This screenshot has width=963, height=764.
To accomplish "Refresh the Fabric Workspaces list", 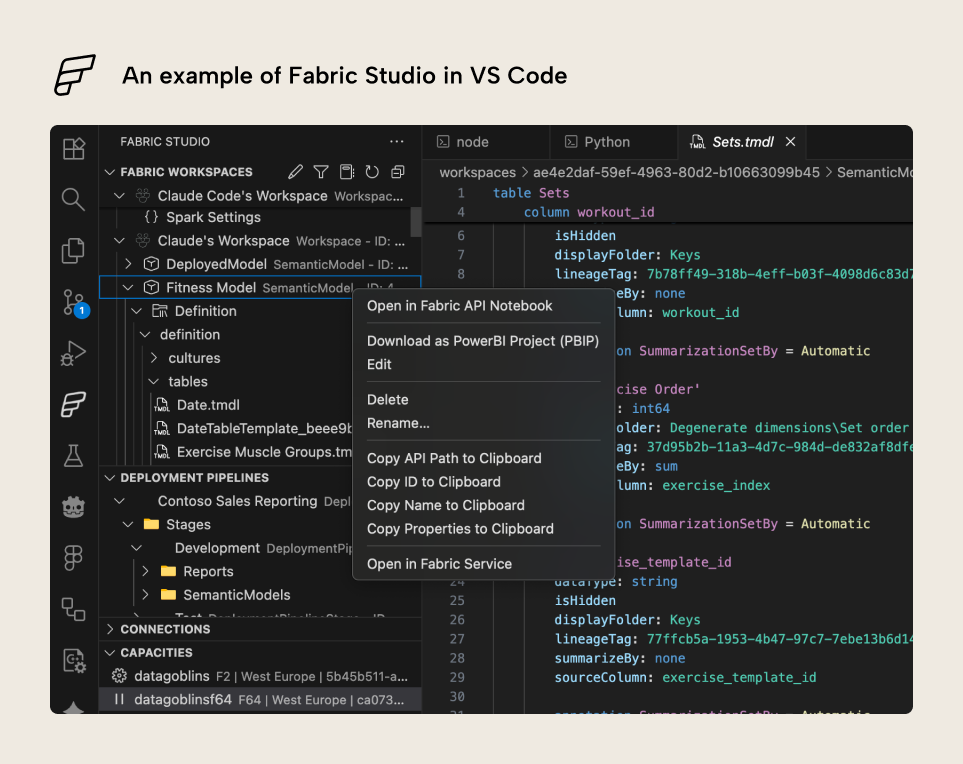I will click(372, 172).
